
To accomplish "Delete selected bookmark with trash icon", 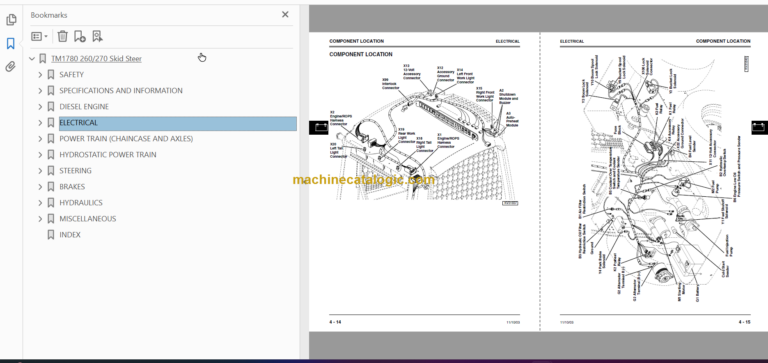I will (x=62, y=36).
